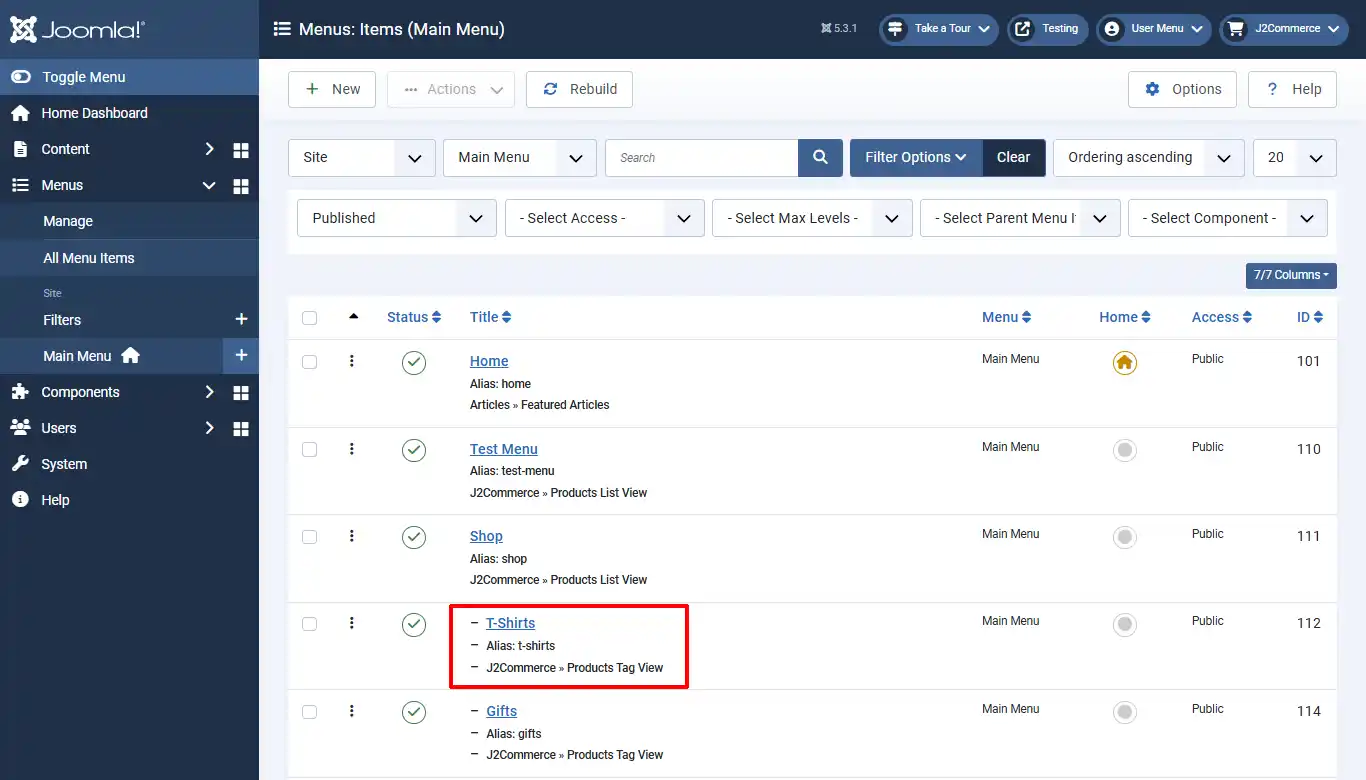
Task: Check the Test Menu row checkbox
Action: (x=310, y=450)
